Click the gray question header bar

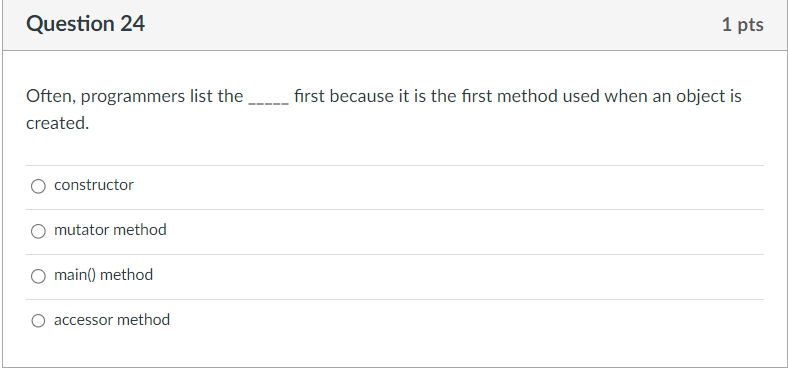tap(395, 25)
